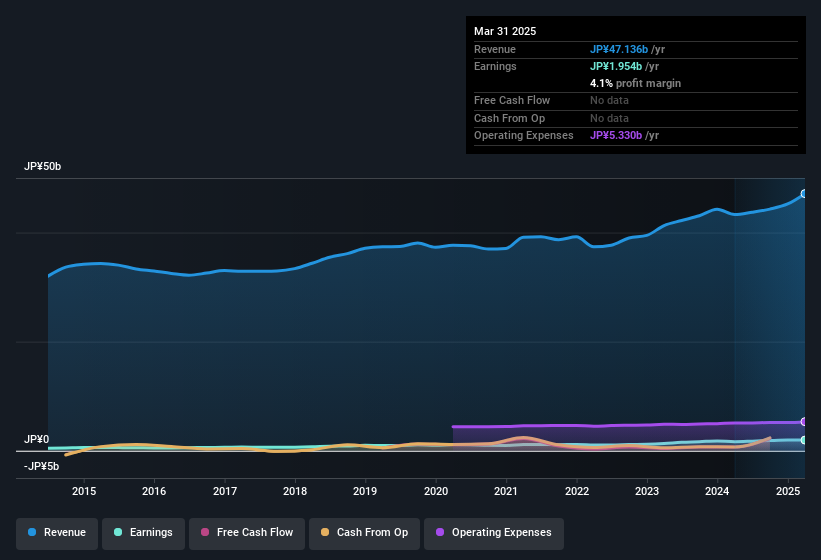Click the purple Operating Expenses endpoint marker
This screenshot has height=560, width=821.
click(x=804, y=422)
